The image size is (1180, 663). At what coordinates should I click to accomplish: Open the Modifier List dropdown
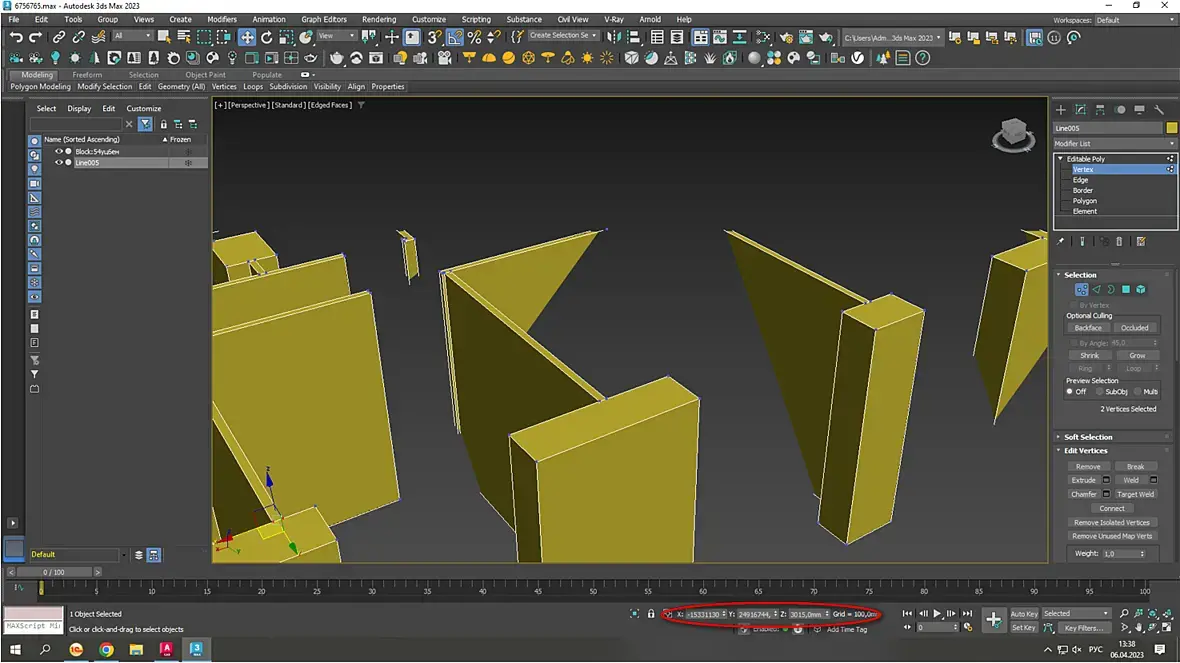(1115, 144)
